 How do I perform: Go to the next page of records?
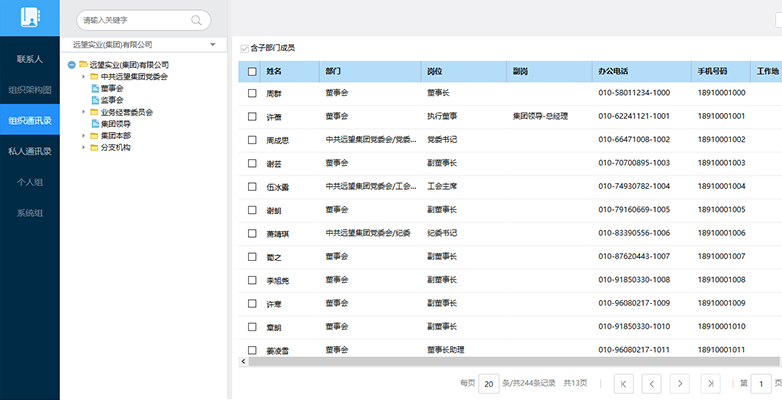pos(680,383)
